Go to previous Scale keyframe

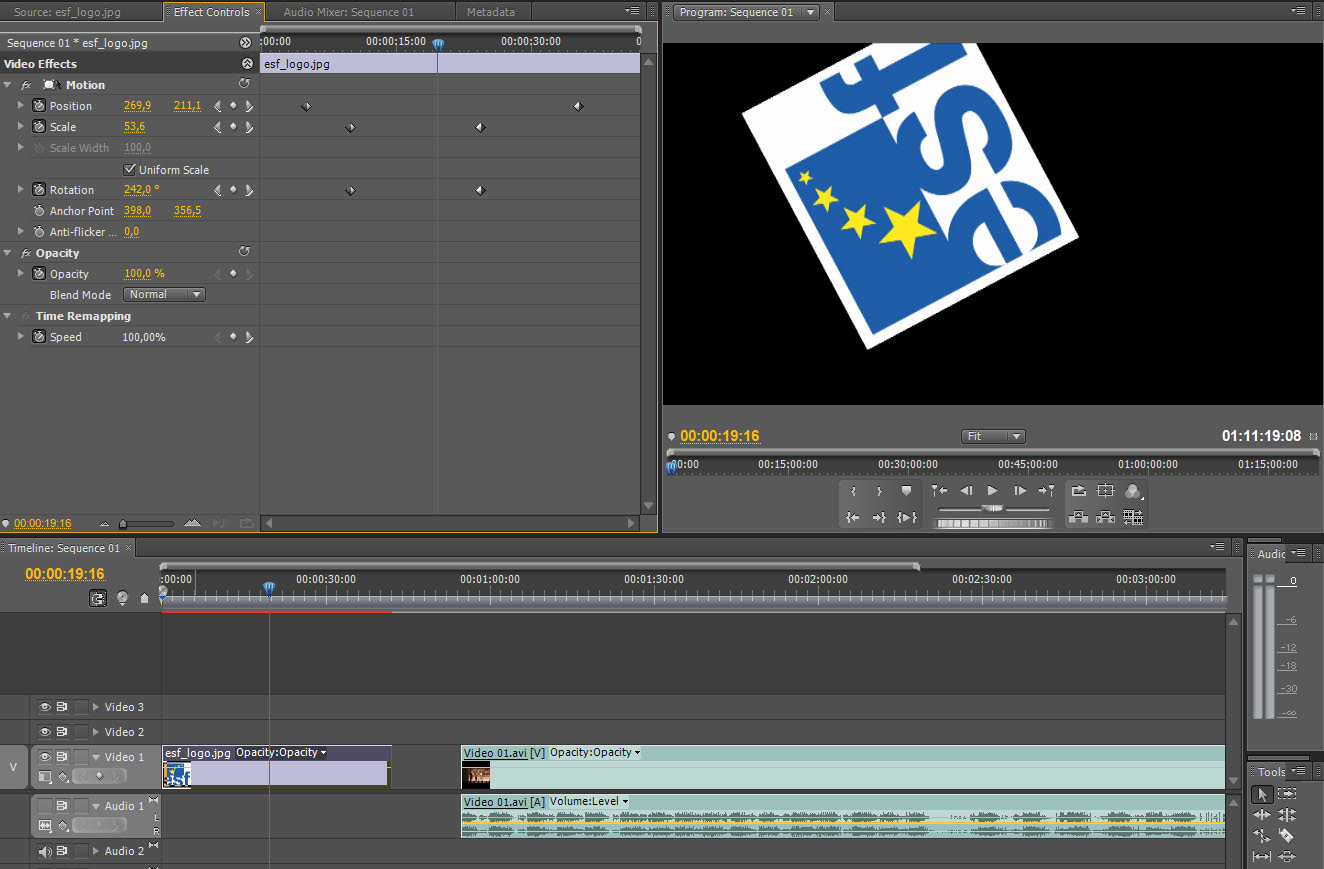click(x=218, y=126)
